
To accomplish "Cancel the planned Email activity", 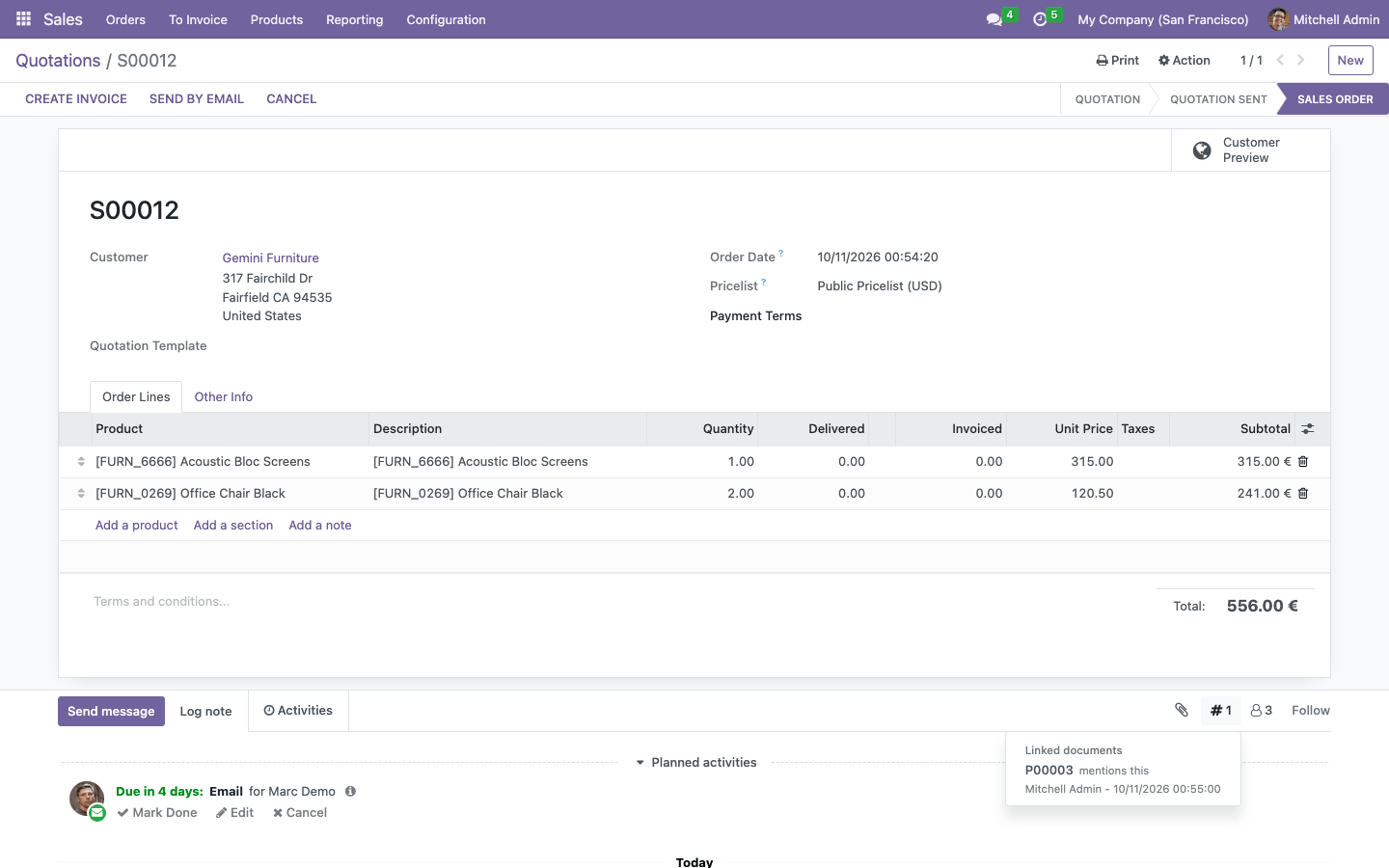I will (x=300, y=813).
